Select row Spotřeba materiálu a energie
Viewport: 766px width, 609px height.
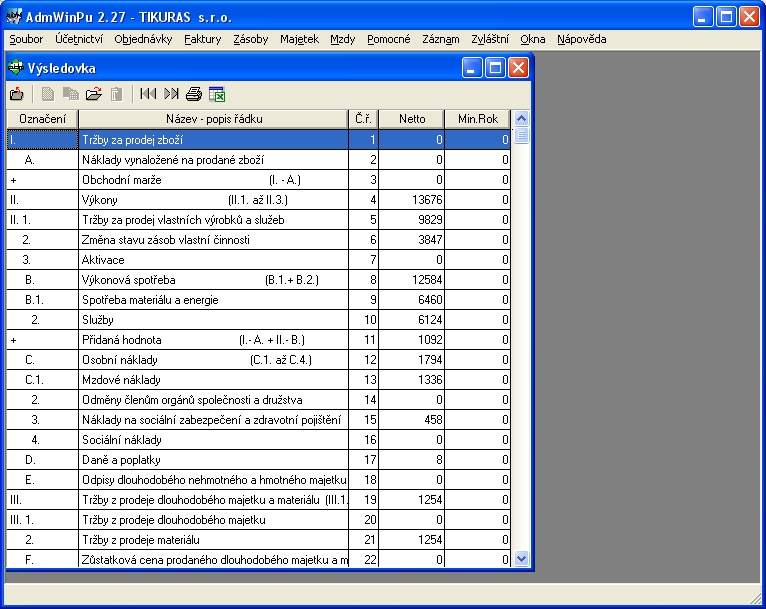(x=258, y=300)
